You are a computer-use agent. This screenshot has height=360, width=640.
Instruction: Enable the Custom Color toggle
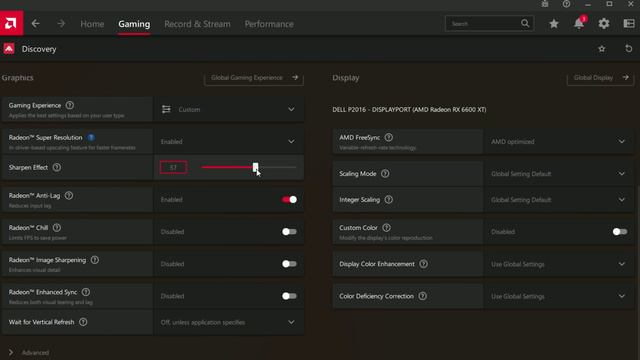[x=620, y=232]
